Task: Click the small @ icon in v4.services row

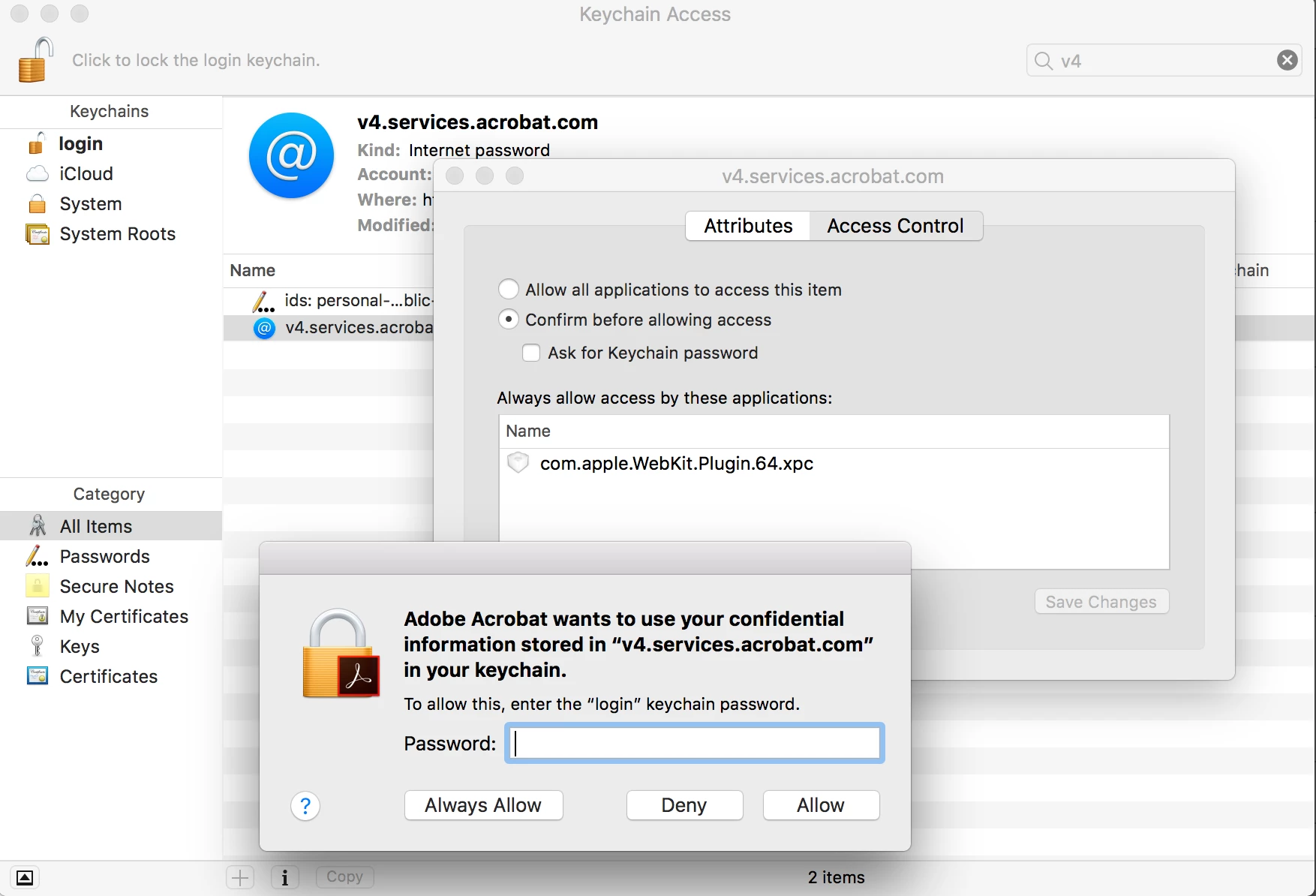Action: (x=264, y=328)
